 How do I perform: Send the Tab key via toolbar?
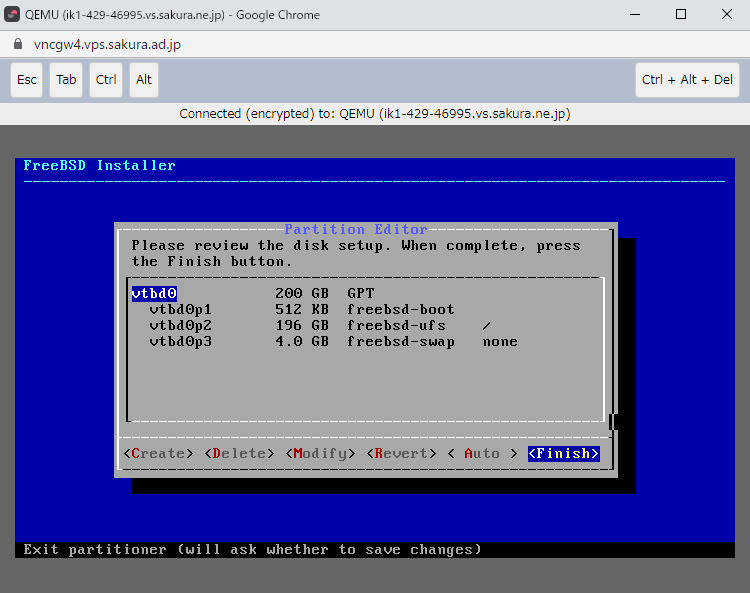tap(66, 80)
